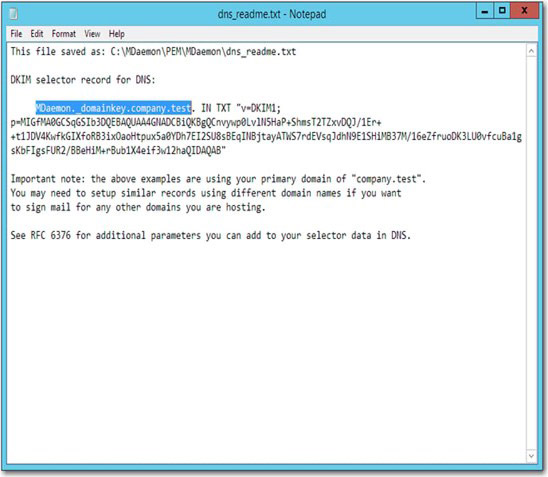Click the dns_readme.txt - Notepad title bar
Screen dimensions: 548x477
click(x=272, y=14)
